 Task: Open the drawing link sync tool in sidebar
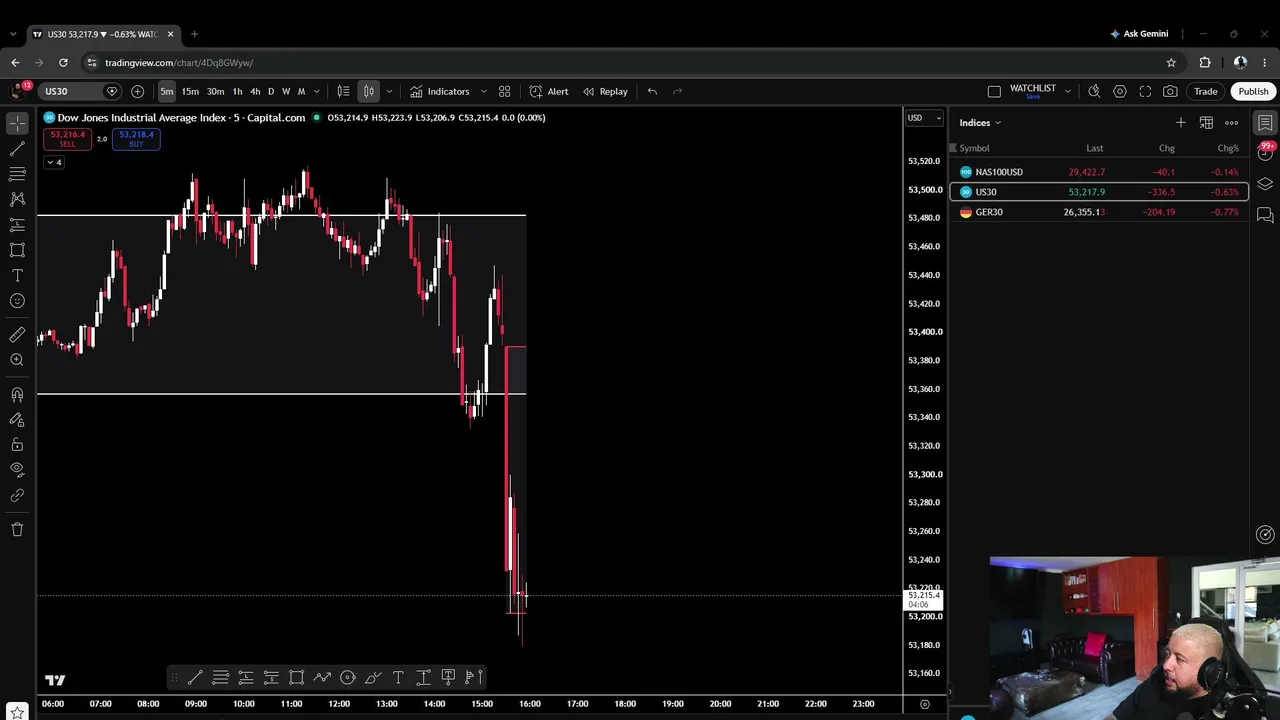pyautogui.click(x=17, y=495)
